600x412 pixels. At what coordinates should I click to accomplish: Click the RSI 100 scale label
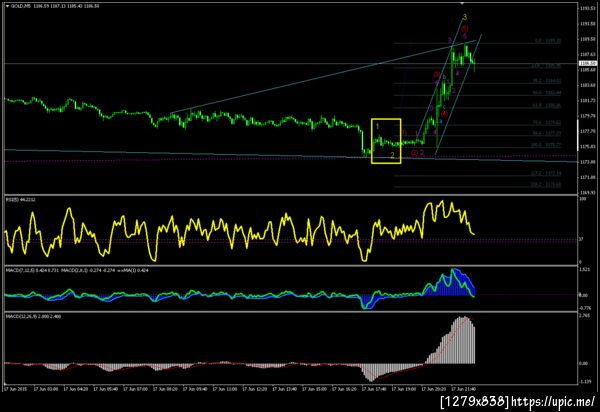click(583, 199)
